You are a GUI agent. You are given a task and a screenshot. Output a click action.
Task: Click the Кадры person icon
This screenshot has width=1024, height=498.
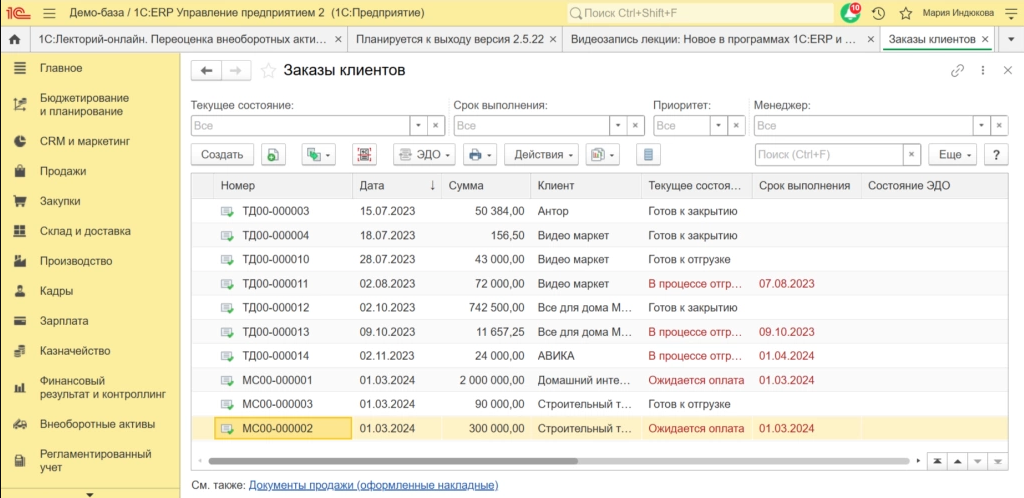pos(20,291)
